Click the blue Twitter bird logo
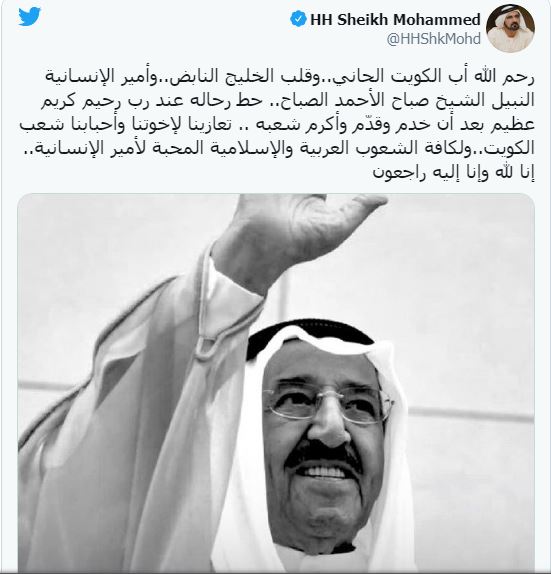The width and height of the screenshot is (551, 574). [29, 17]
